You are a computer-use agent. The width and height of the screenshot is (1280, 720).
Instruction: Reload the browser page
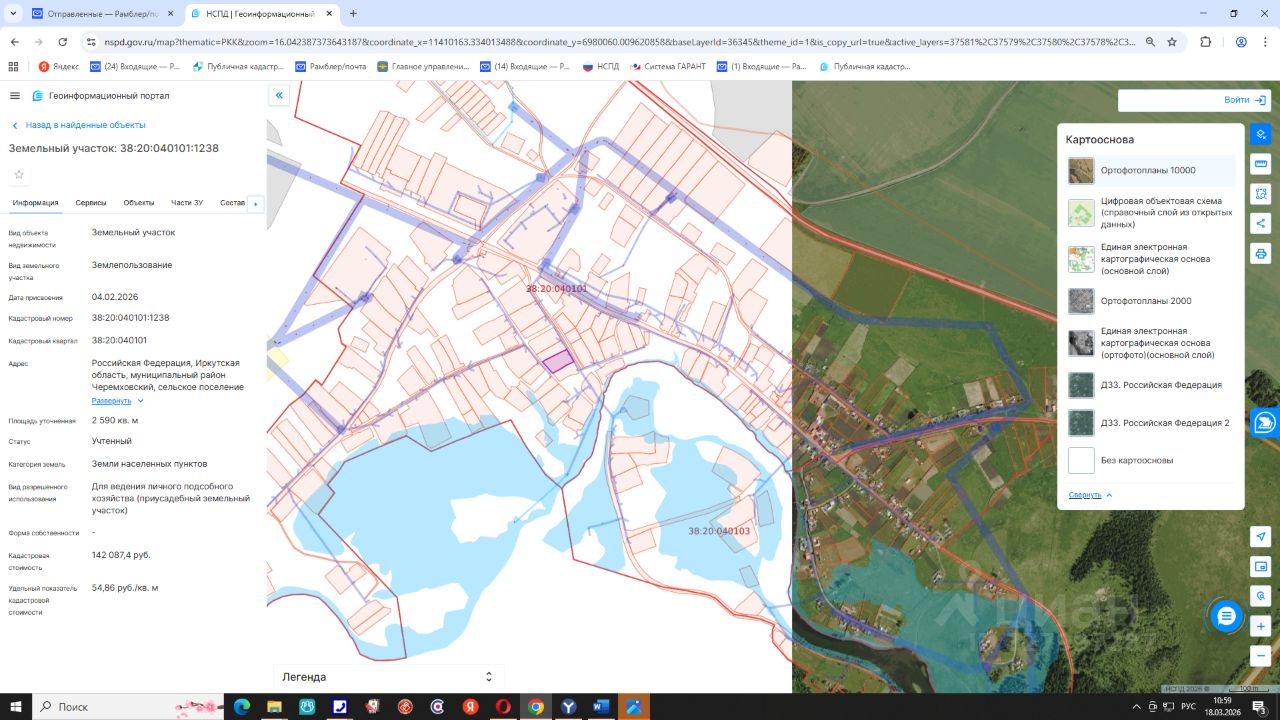click(63, 42)
